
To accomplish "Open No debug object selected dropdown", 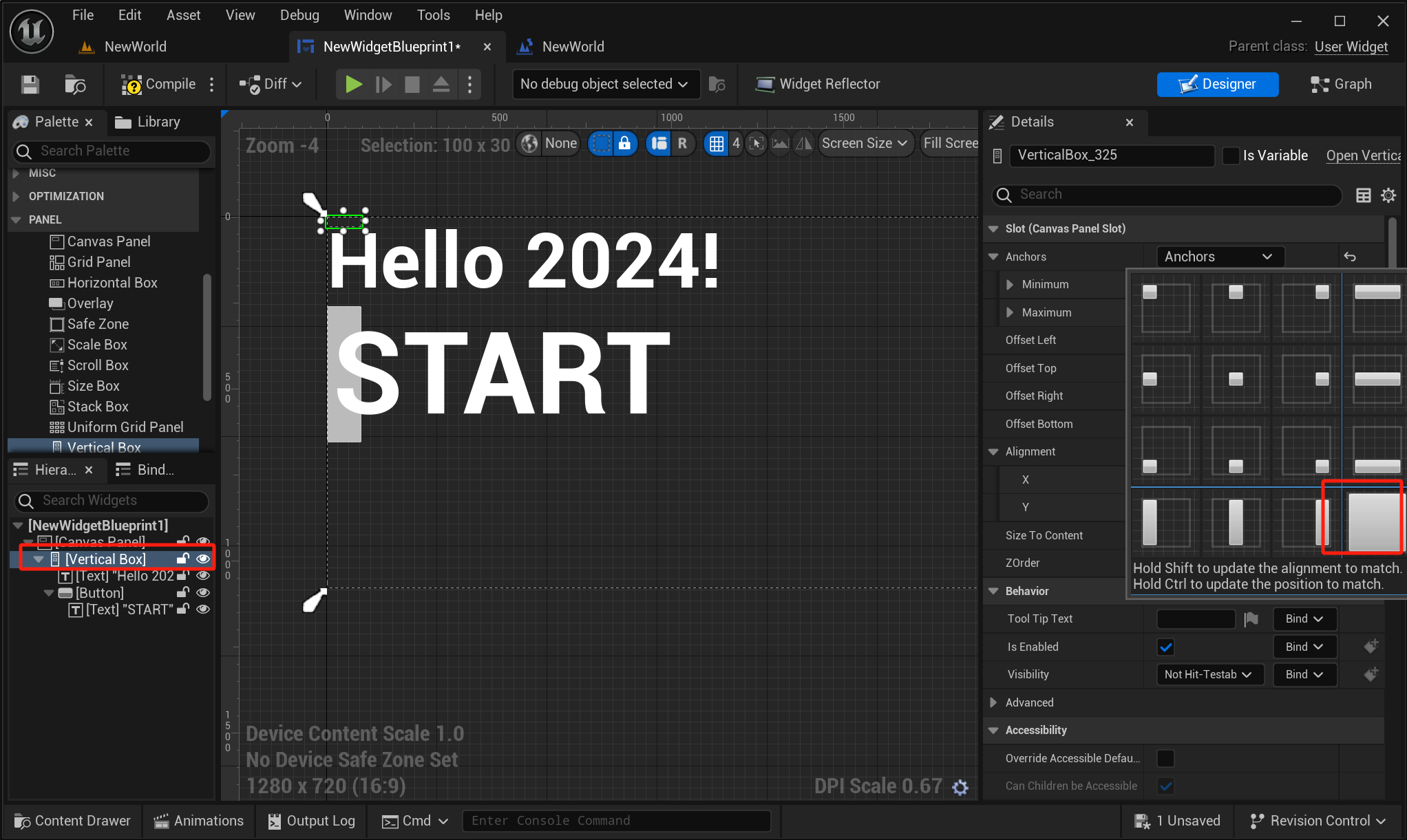I will pyautogui.click(x=604, y=84).
